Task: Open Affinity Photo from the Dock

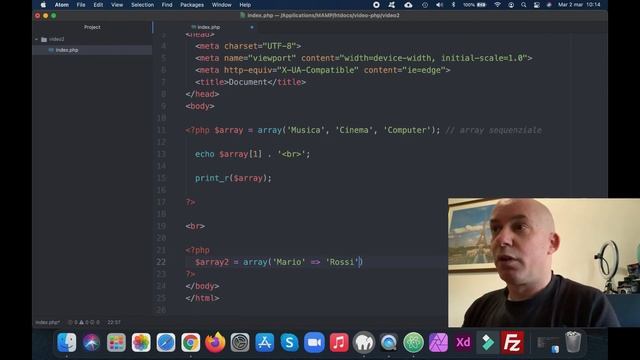Action: pyautogui.click(x=438, y=342)
